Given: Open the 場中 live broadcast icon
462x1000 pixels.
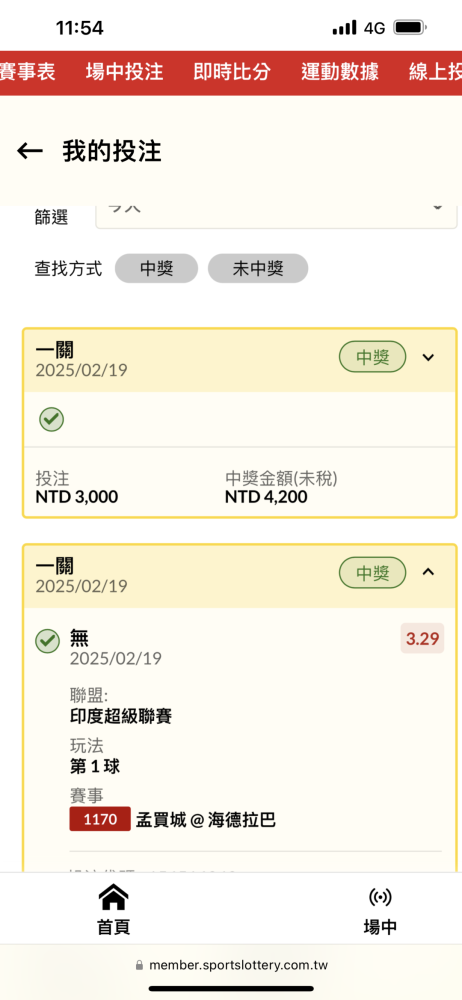Looking at the screenshot, I should click(x=380, y=898).
